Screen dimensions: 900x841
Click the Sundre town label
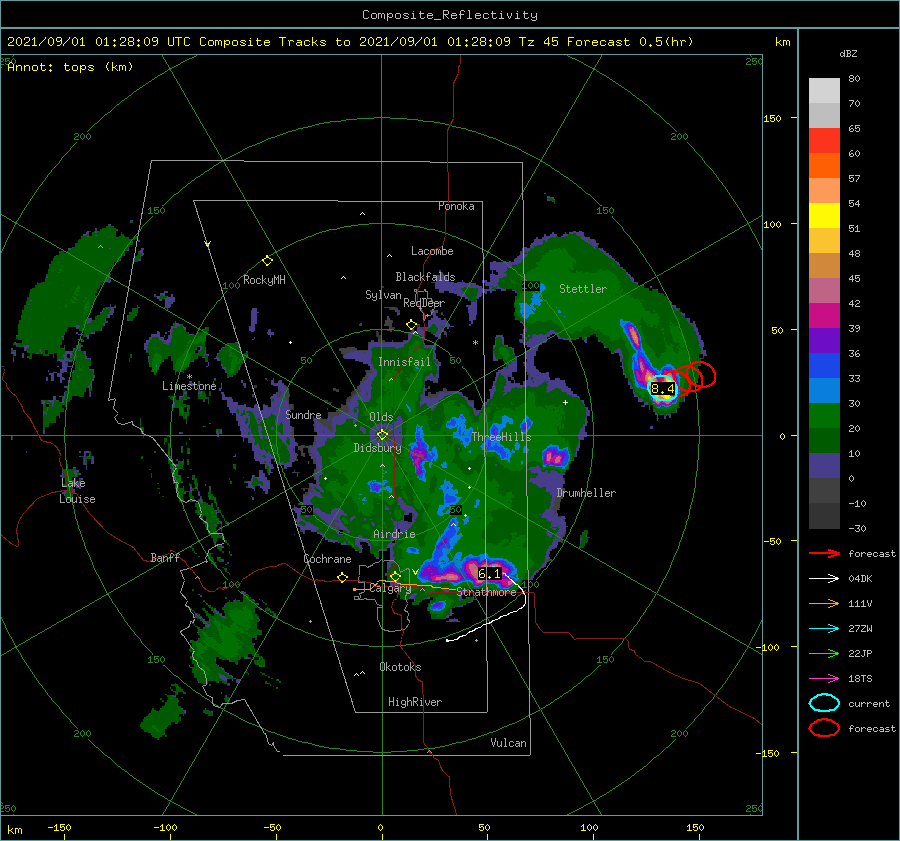pyautogui.click(x=303, y=414)
